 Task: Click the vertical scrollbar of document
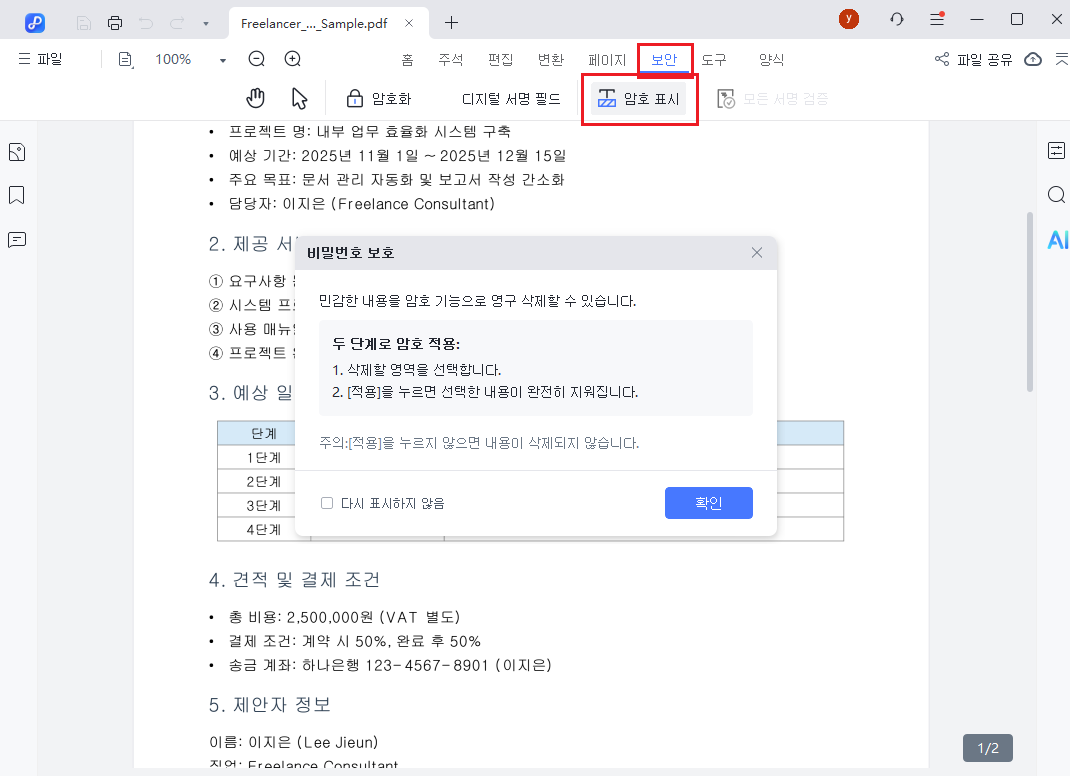click(x=1029, y=300)
